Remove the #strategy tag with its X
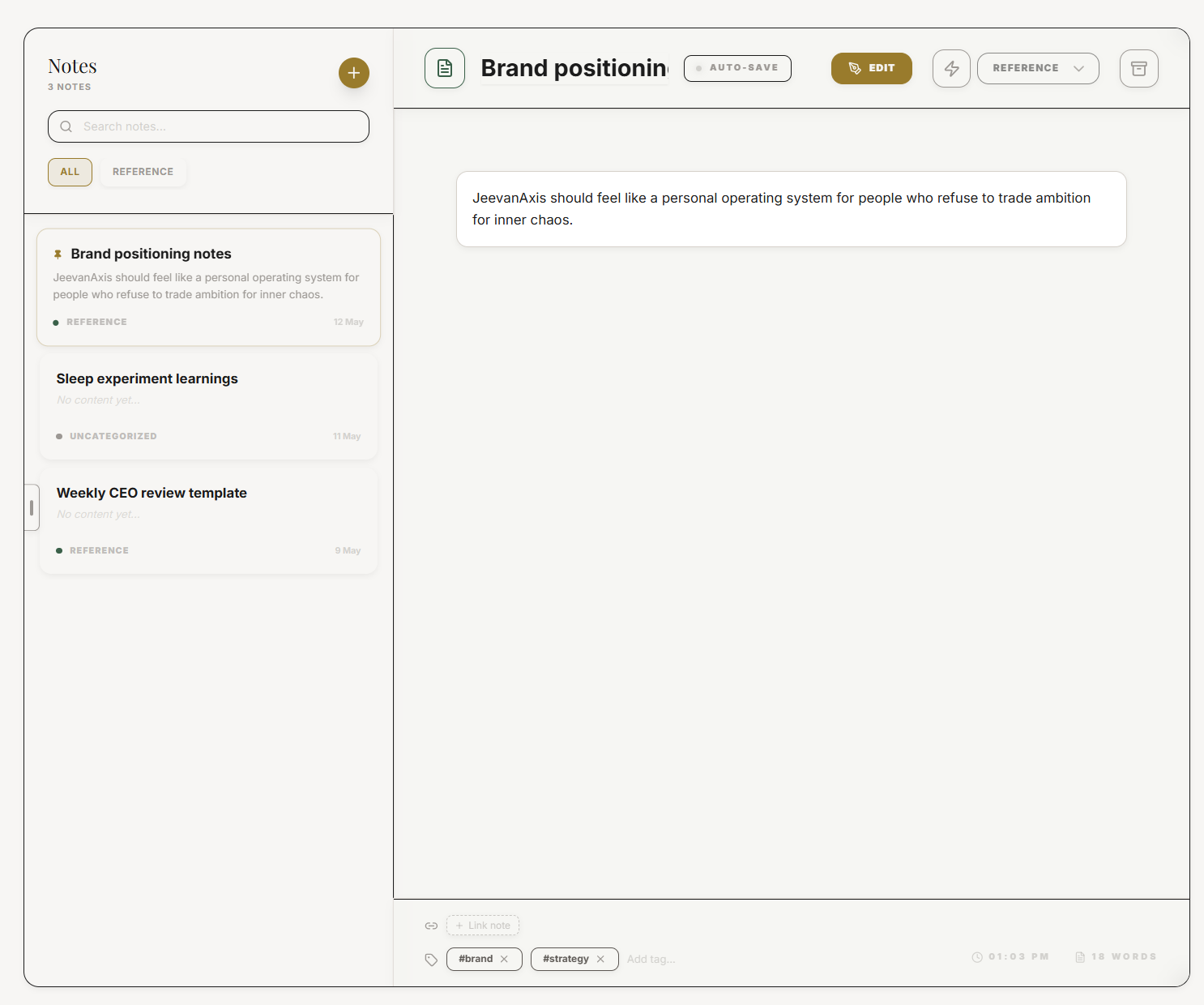Image resolution: width=1204 pixels, height=1005 pixels. pyautogui.click(x=600, y=959)
